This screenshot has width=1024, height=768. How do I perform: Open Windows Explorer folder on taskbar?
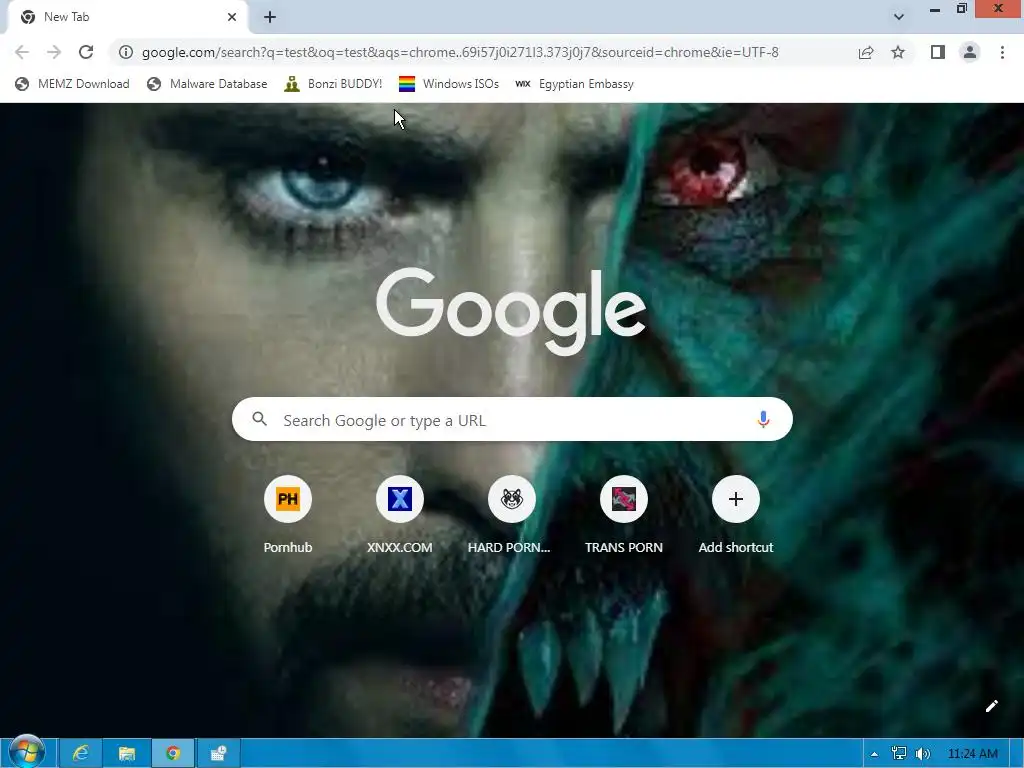click(126, 753)
